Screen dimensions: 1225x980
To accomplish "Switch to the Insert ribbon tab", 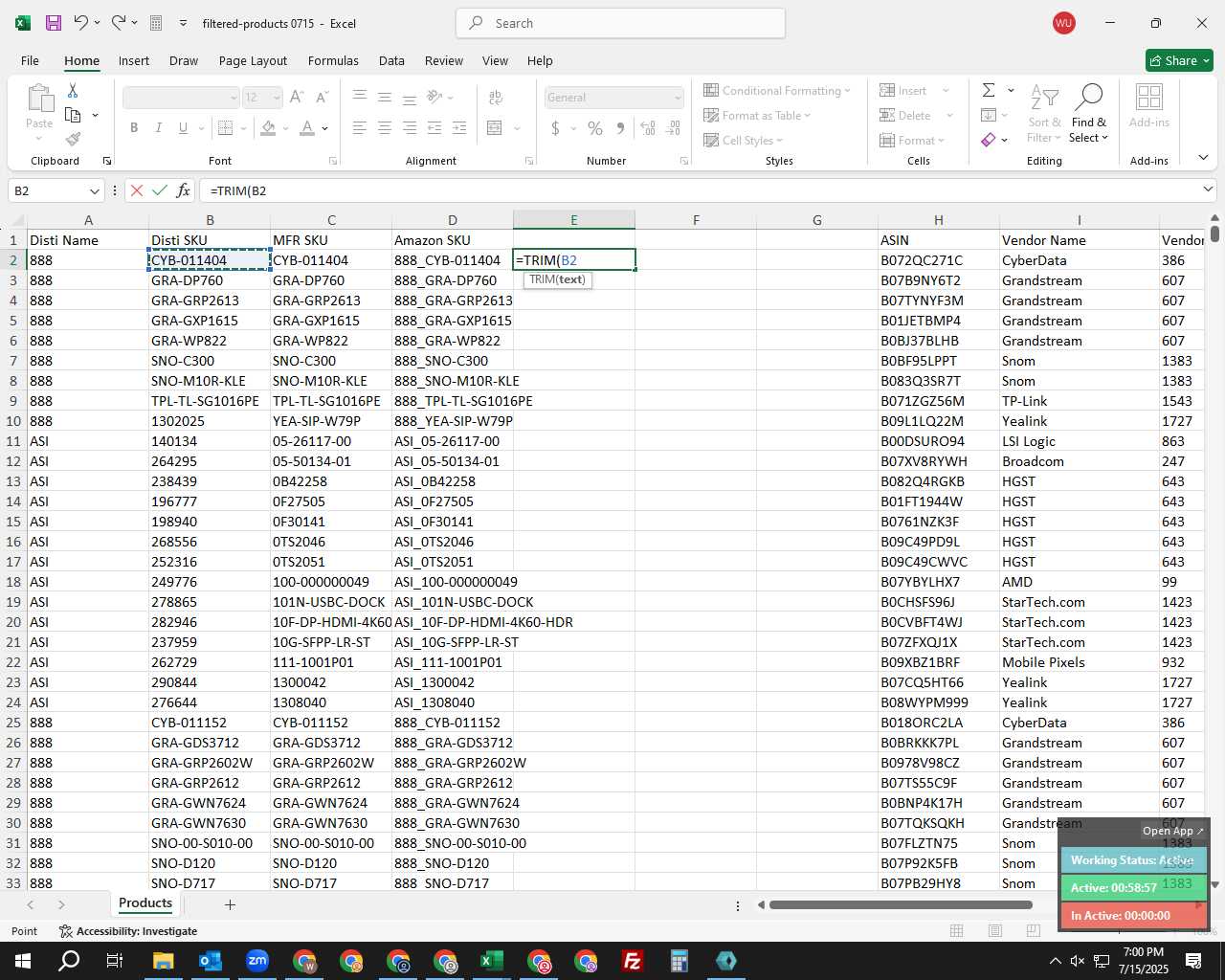I will (134, 60).
